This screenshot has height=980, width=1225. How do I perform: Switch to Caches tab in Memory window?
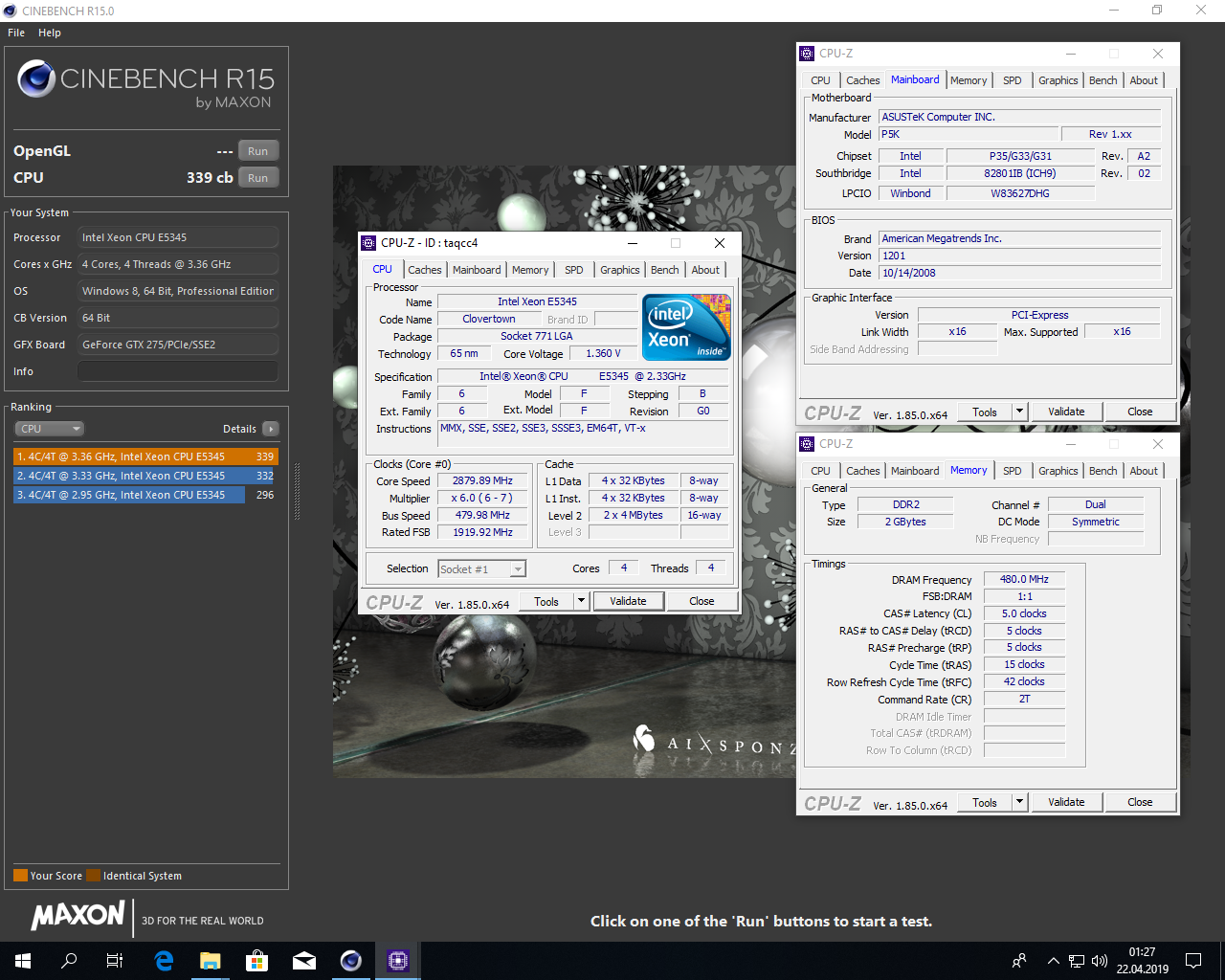[x=863, y=471]
